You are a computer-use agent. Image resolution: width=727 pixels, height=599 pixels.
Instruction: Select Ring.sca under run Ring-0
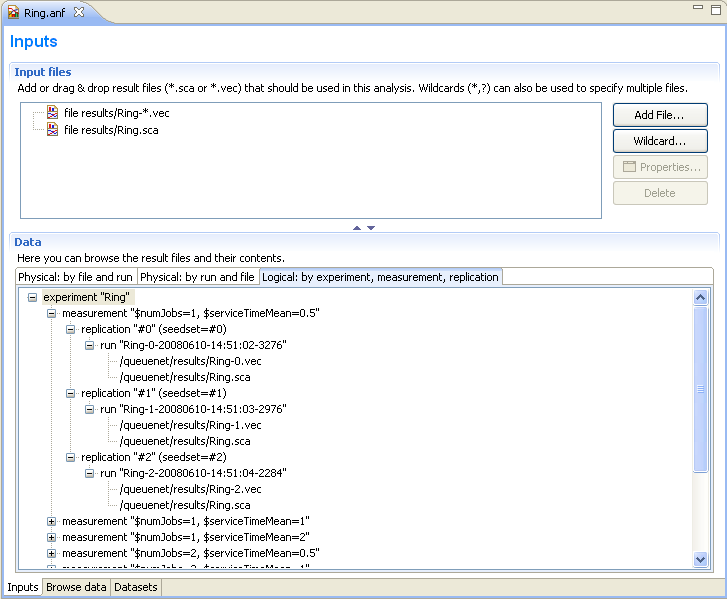(185, 377)
